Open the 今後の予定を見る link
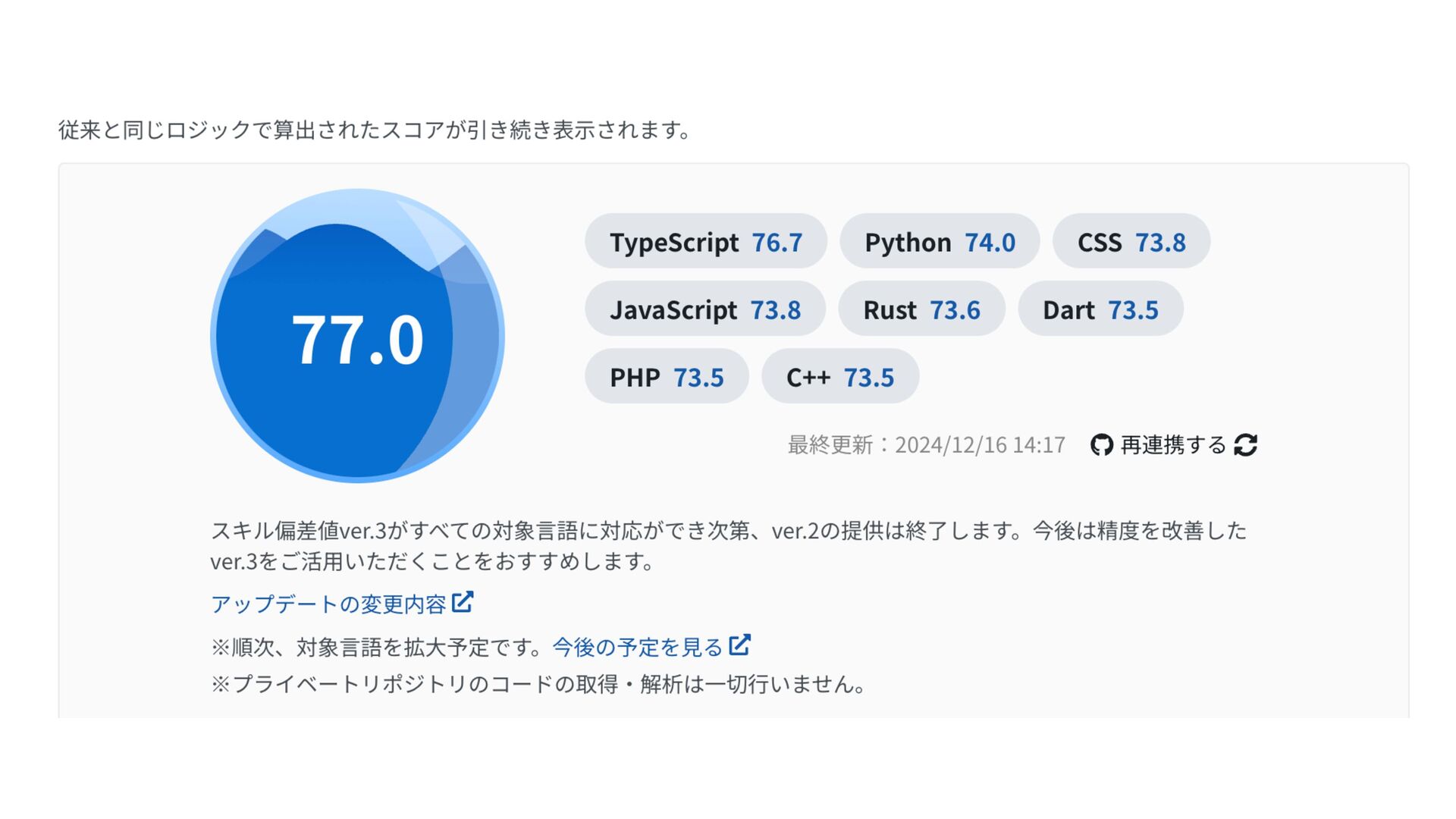 (x=637, y=647)
